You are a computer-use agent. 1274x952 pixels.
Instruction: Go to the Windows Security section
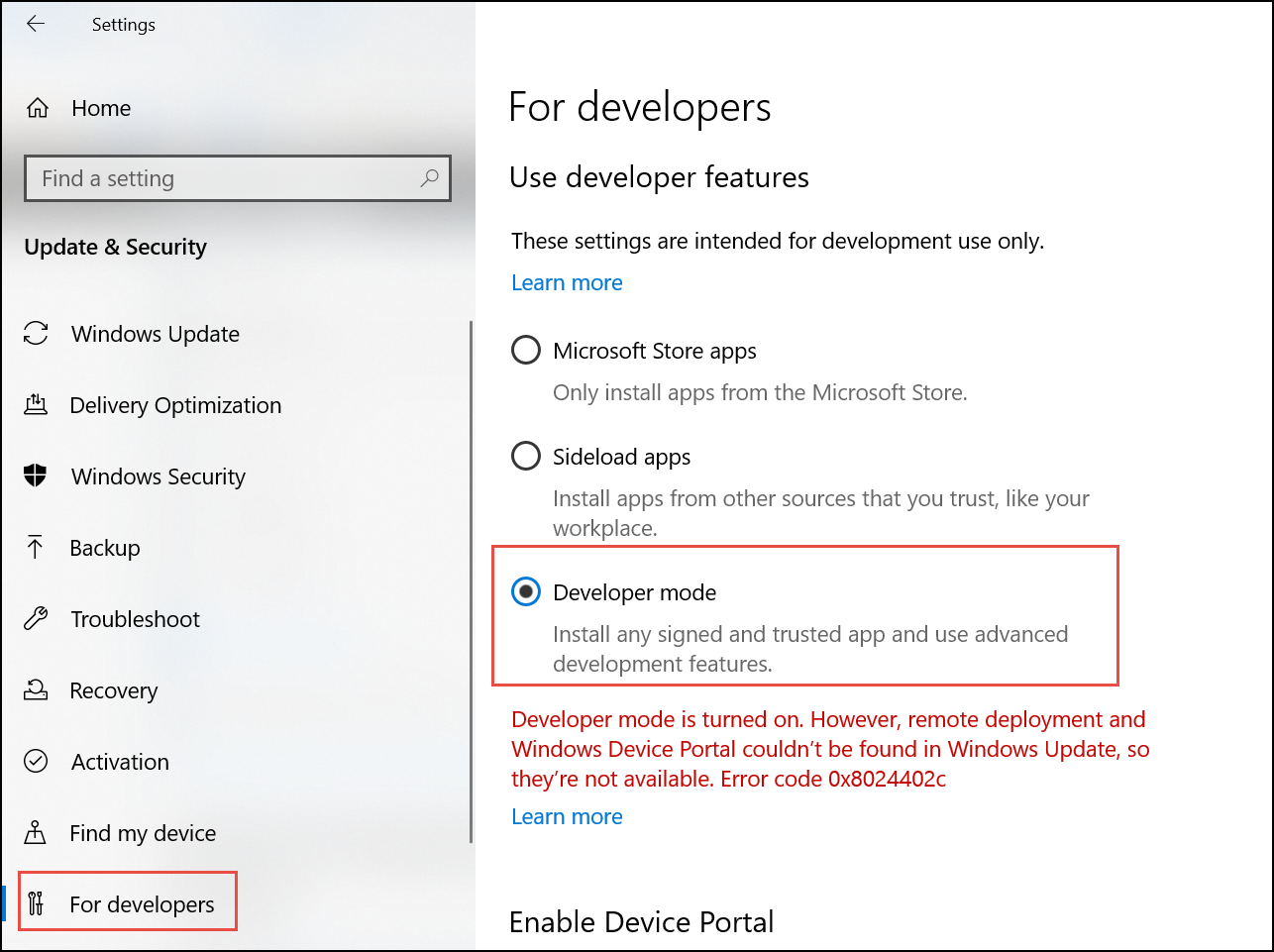click(x=158, y=476)
